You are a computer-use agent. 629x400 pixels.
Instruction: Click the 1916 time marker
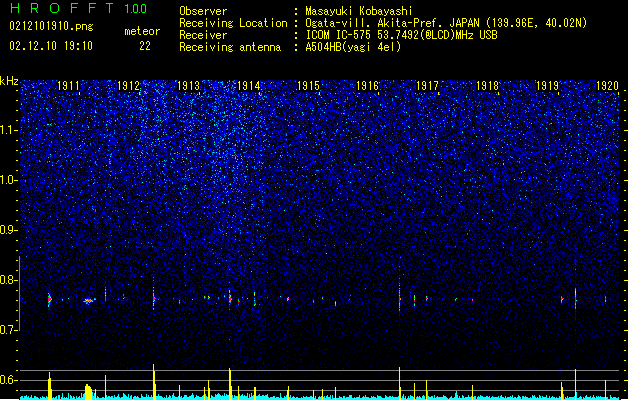point(368,86)
